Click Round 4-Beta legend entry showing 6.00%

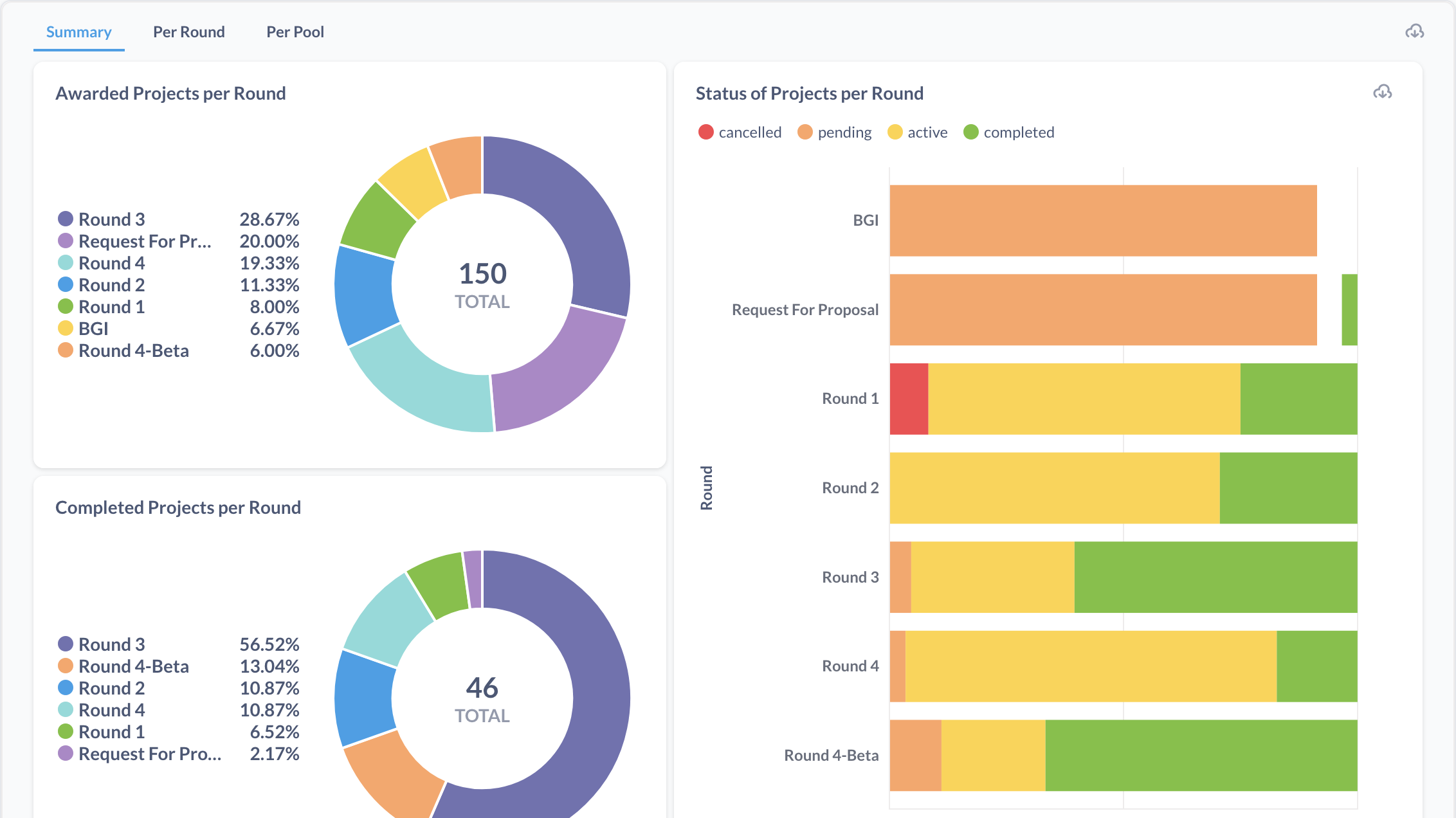coord(178,350)
